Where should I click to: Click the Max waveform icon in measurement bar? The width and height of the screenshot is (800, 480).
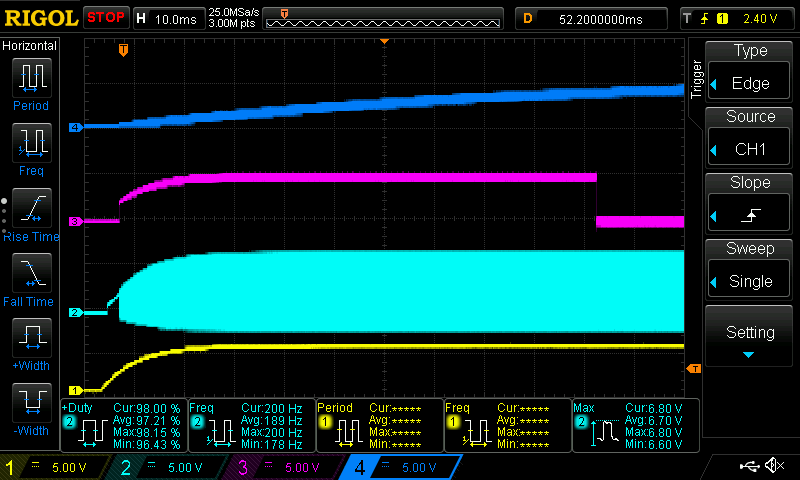coord(605,434)
